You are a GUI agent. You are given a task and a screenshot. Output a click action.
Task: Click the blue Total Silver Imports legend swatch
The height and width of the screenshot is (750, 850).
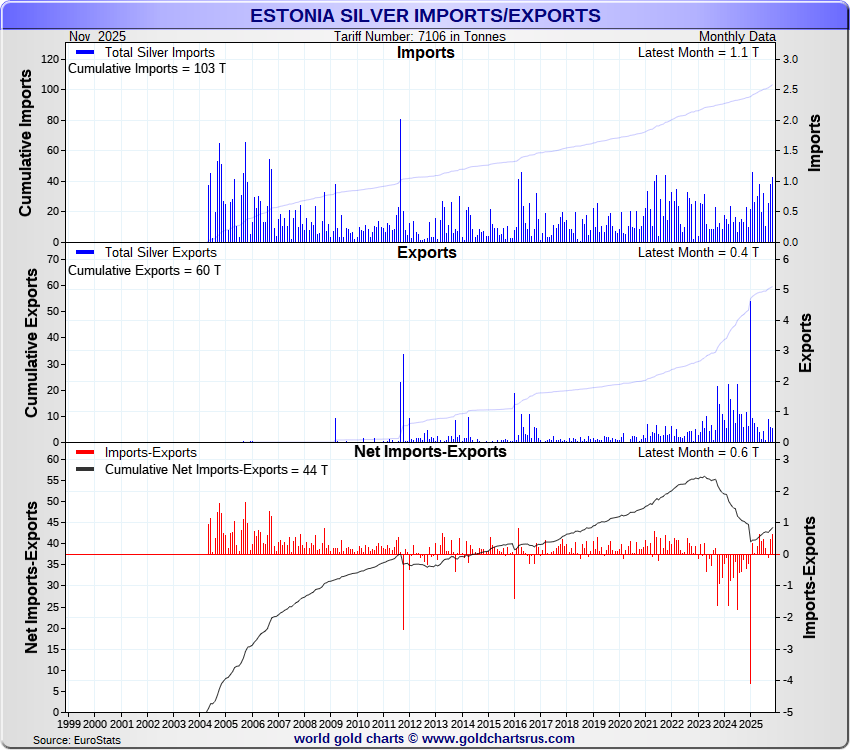click(x=84, y=53)
